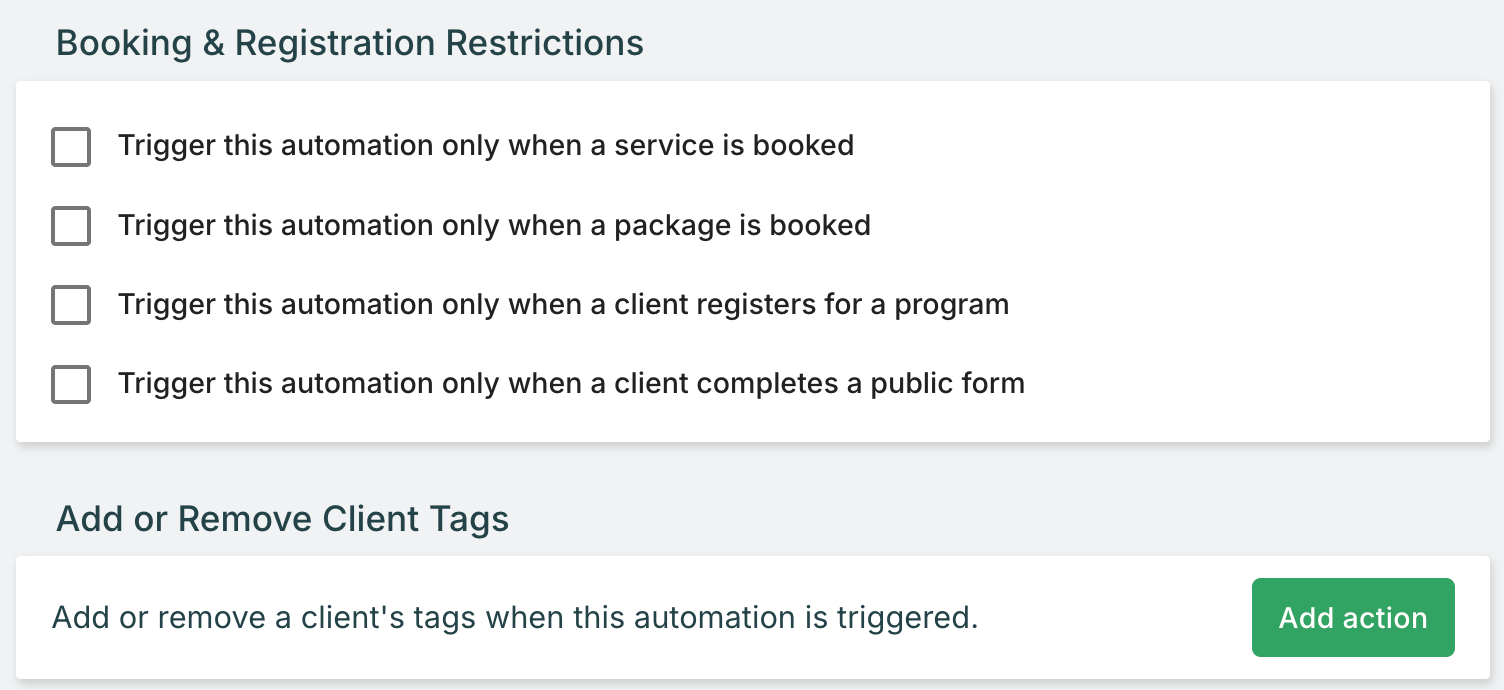Click blank area left of Add action button

click(1110, 618)
